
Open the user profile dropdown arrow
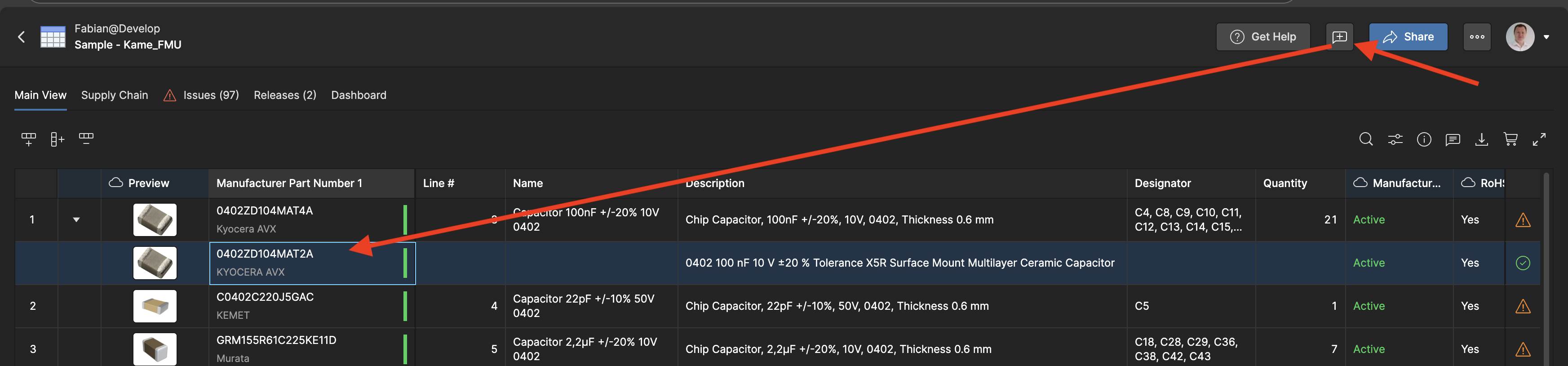(1547, 37)
